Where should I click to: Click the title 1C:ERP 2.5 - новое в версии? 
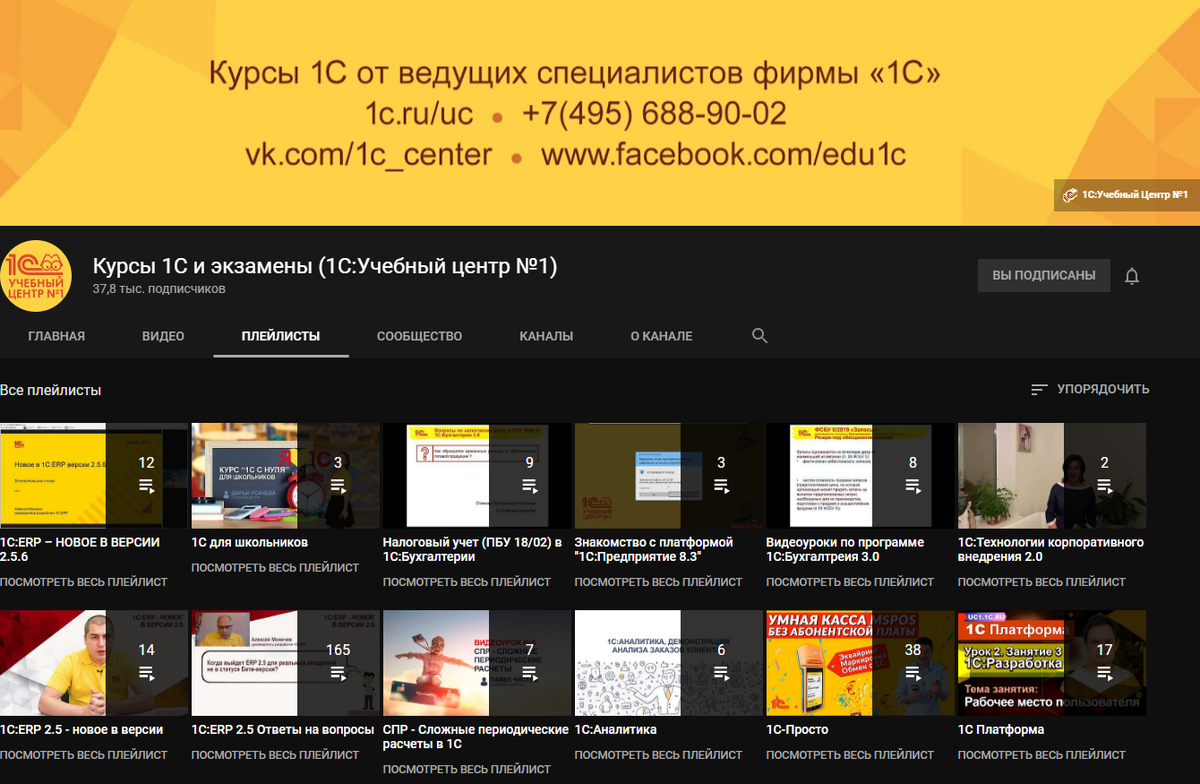click(81, 730)
